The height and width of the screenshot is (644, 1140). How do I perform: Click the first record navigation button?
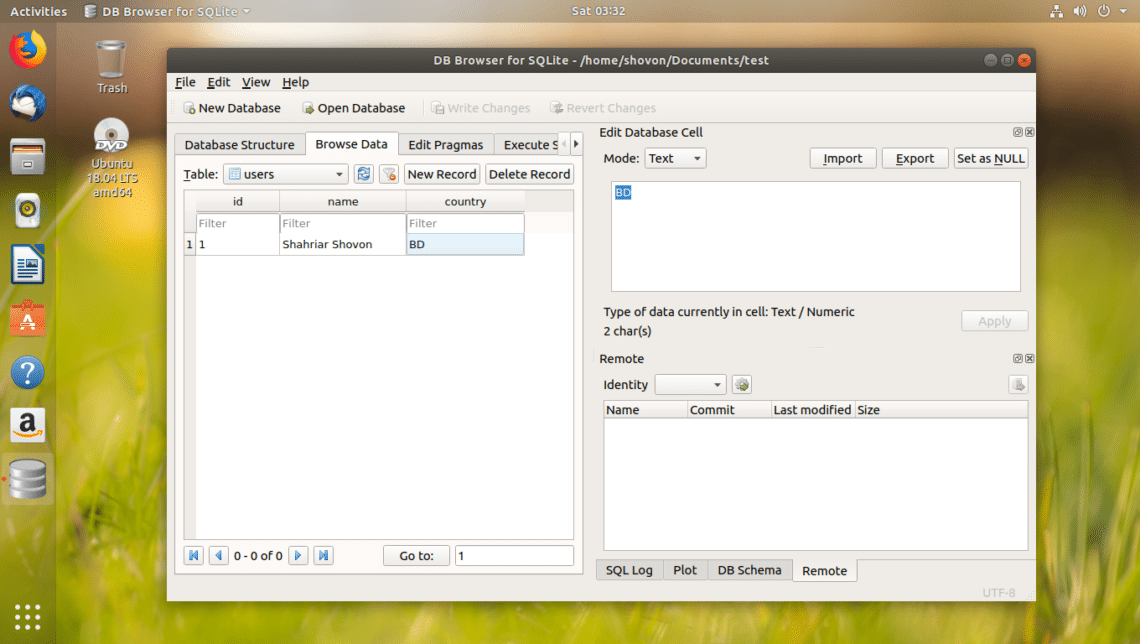pyautogui.click(x=193, y=555)
